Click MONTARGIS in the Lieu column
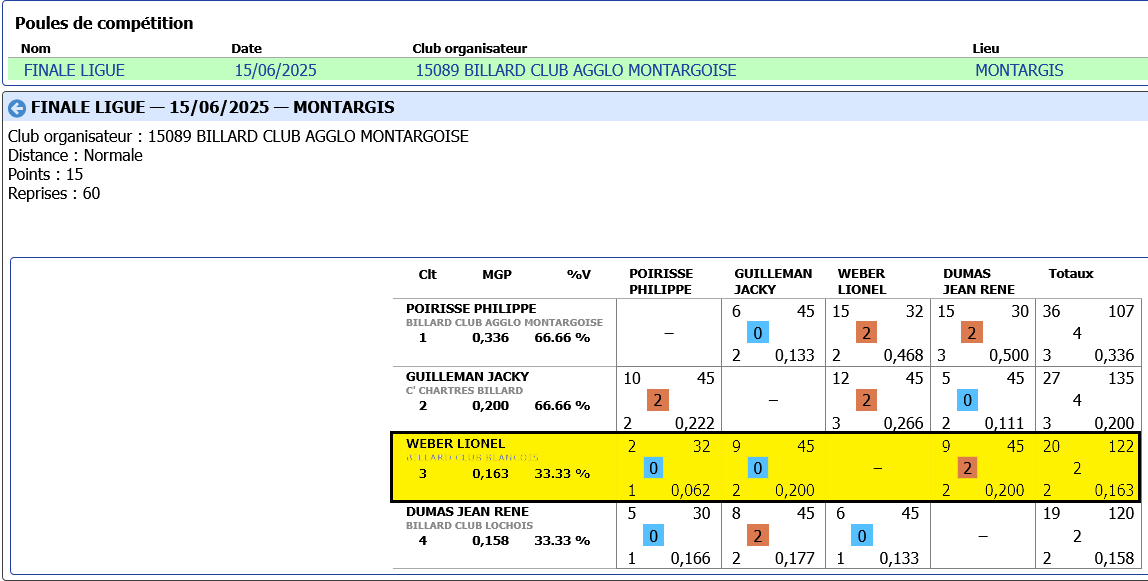Image resolution: width=1148 pixels, height=581 pixels. pyautogui.click(x=1019, y=70)
